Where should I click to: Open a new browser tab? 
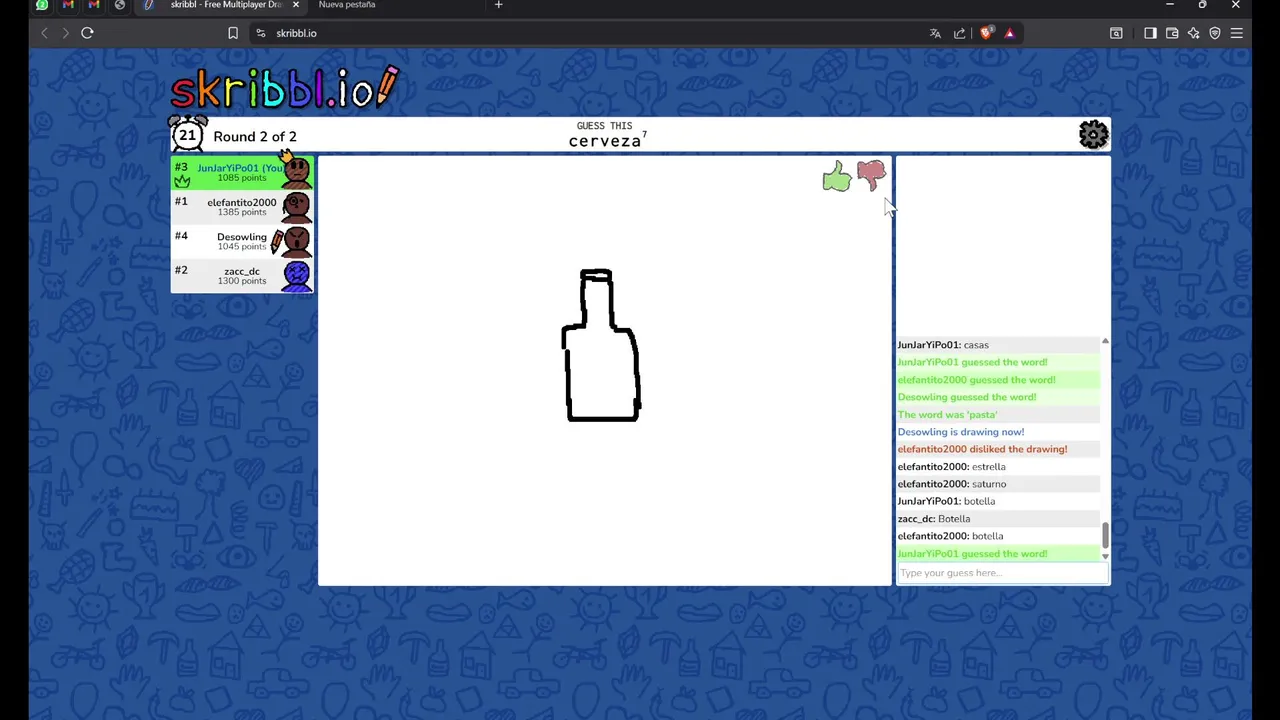498,5
